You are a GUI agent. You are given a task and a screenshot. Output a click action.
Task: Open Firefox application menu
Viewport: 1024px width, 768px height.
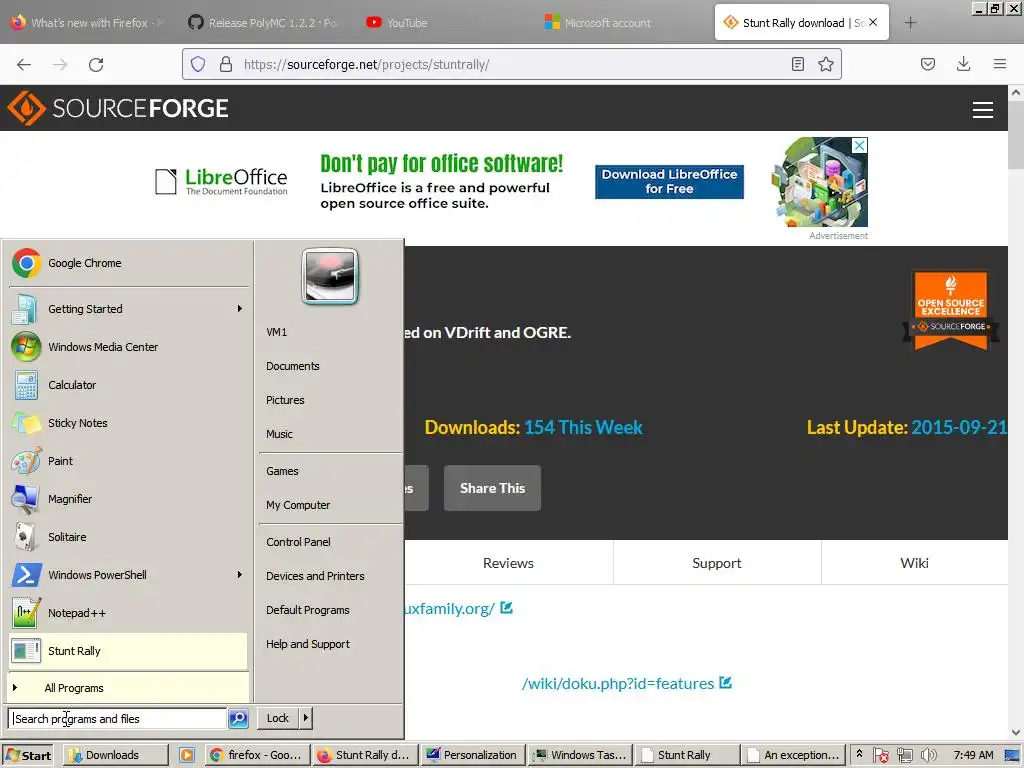(x=999, y=64)
